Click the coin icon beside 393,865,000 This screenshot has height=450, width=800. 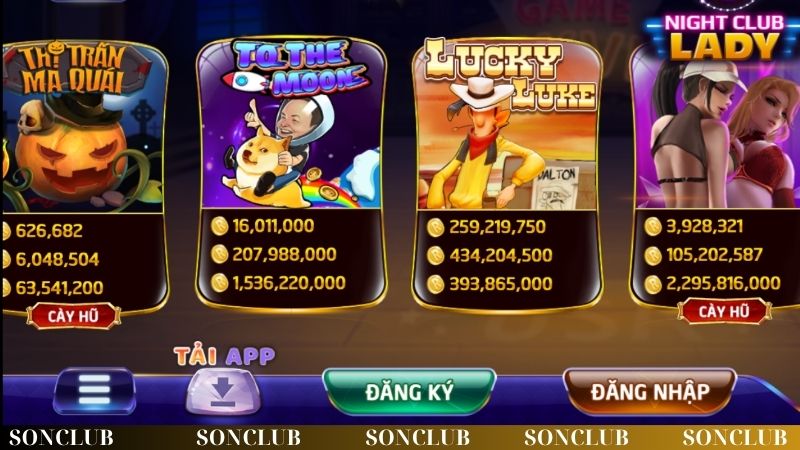[x=435, y=284]
